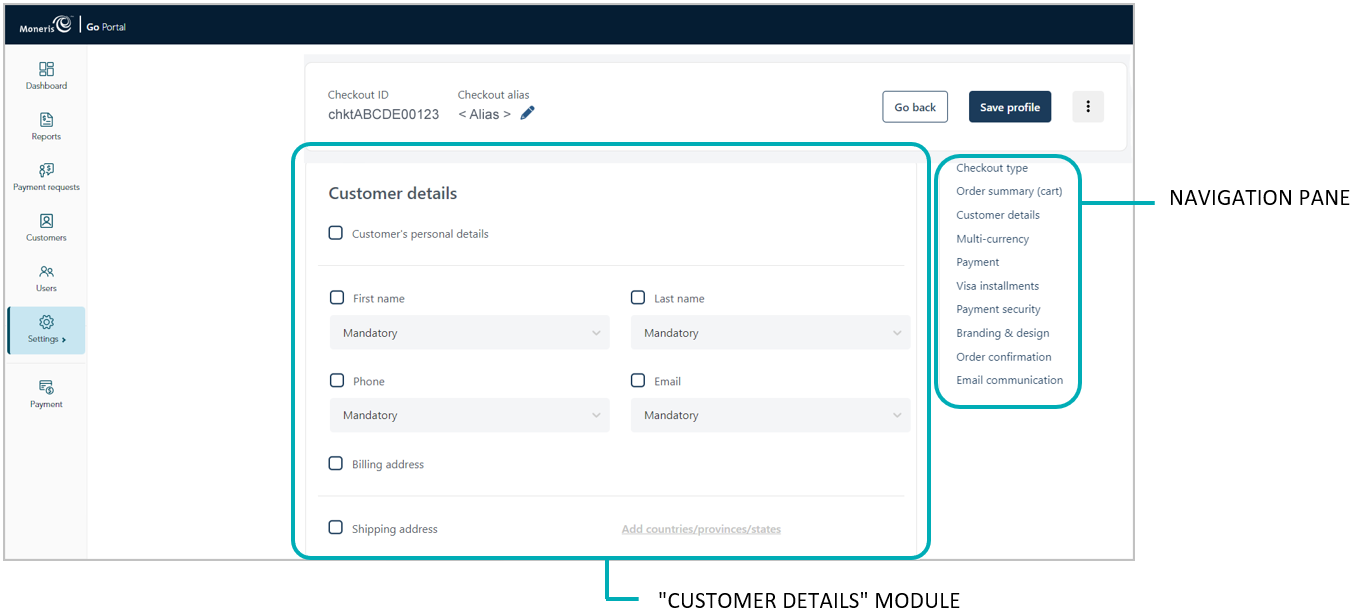Click the Checkout alias label
This screenshot has height=612, width=1354.
(x=494, y=95)
